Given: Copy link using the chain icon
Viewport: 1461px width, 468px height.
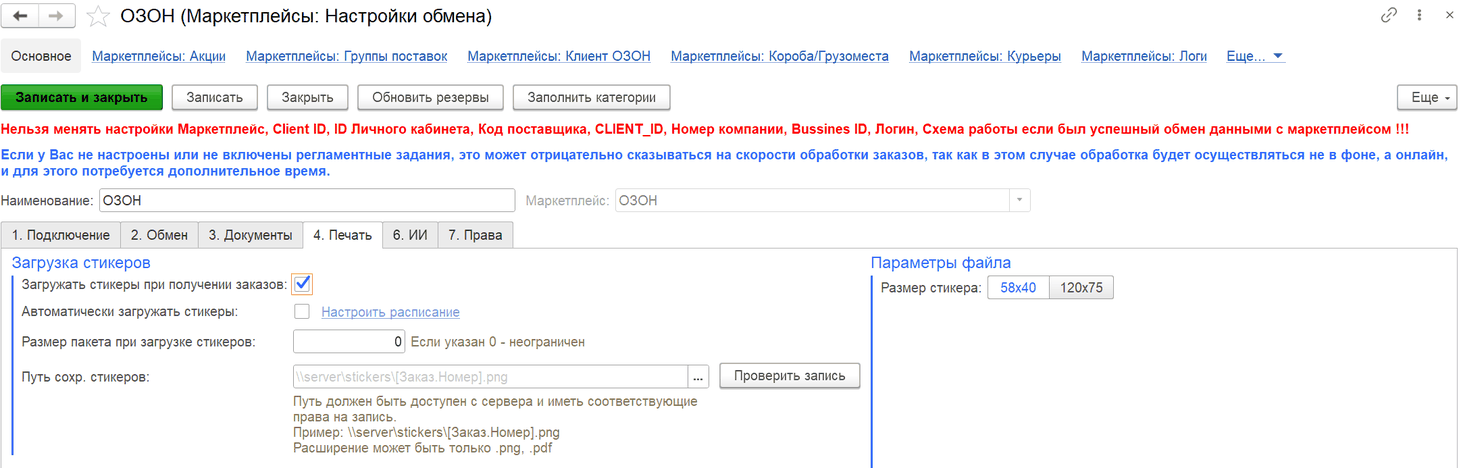Looking at the screenshot, I should point(1388,16).
